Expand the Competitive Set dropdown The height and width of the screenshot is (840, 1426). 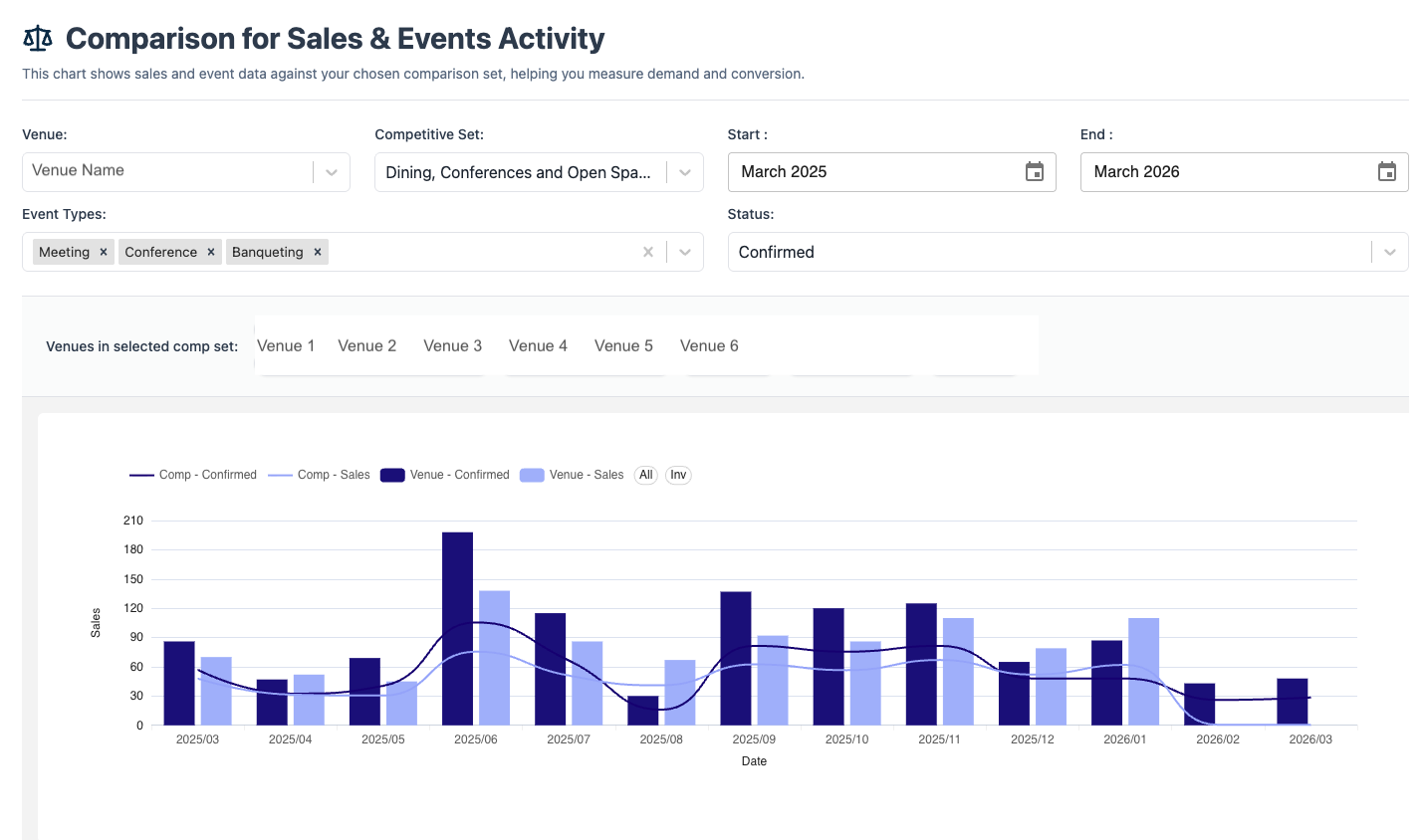685,171
